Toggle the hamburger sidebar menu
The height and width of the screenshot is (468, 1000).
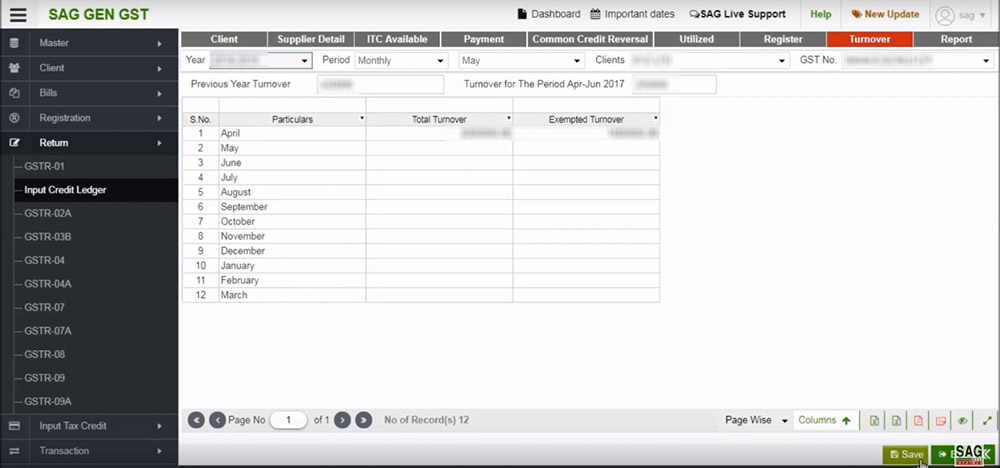[18, 14]
